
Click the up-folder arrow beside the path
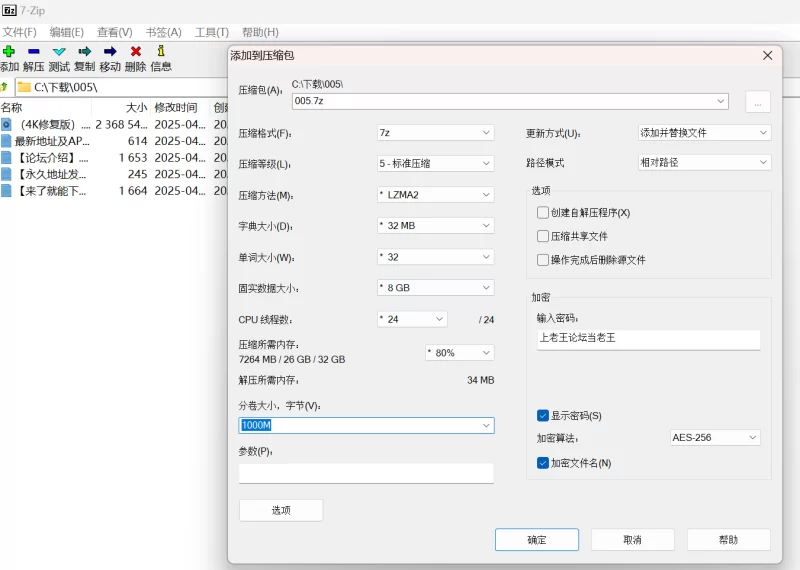(5, 86)
